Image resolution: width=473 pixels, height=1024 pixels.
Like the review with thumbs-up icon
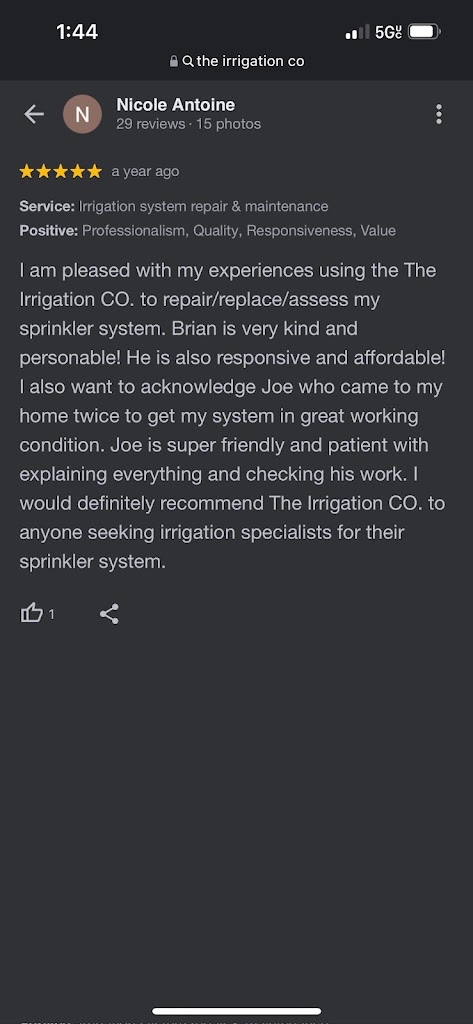31,613
